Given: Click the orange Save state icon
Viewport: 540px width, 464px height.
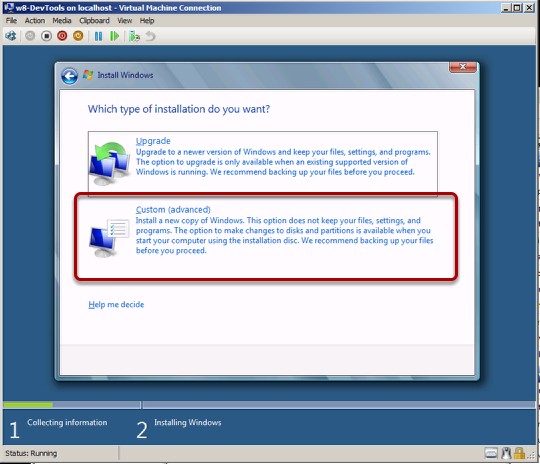Looking at the screenshot, I should click(78, 36).
